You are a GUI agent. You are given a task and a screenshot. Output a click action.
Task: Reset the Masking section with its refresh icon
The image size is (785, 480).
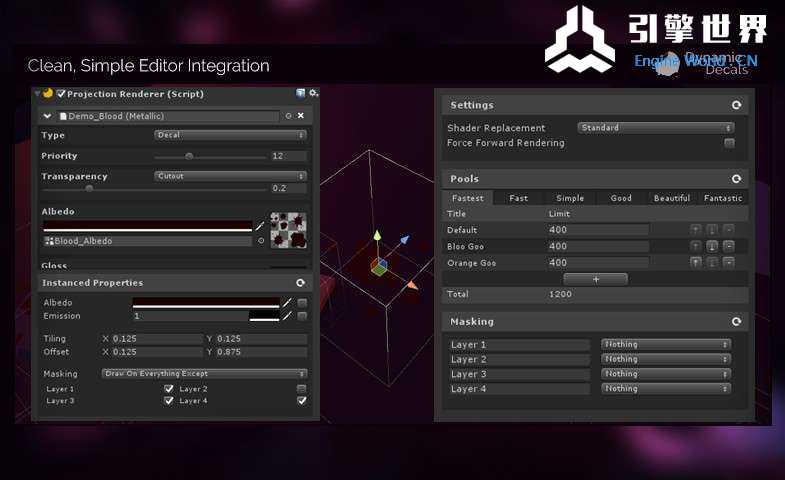pos(737,322)
